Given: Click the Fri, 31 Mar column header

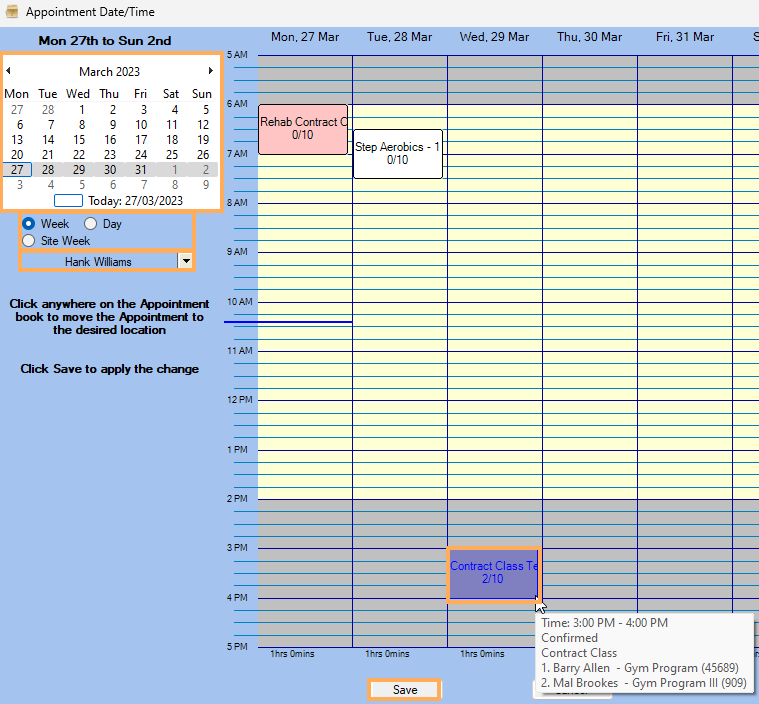Looking at the screenshot, I should click(685, 37).
